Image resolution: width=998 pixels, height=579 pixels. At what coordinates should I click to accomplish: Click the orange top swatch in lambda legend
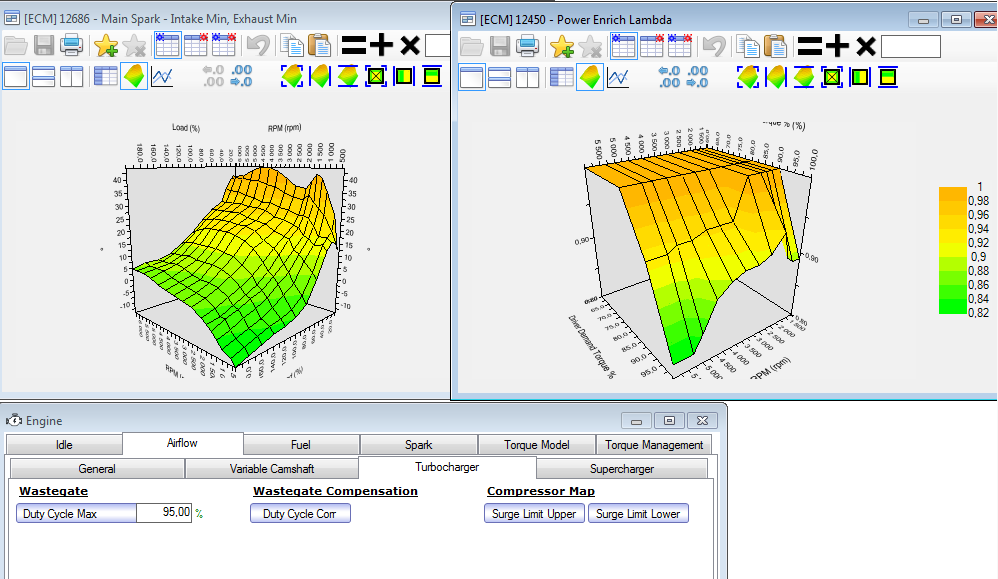click(953, 193)
